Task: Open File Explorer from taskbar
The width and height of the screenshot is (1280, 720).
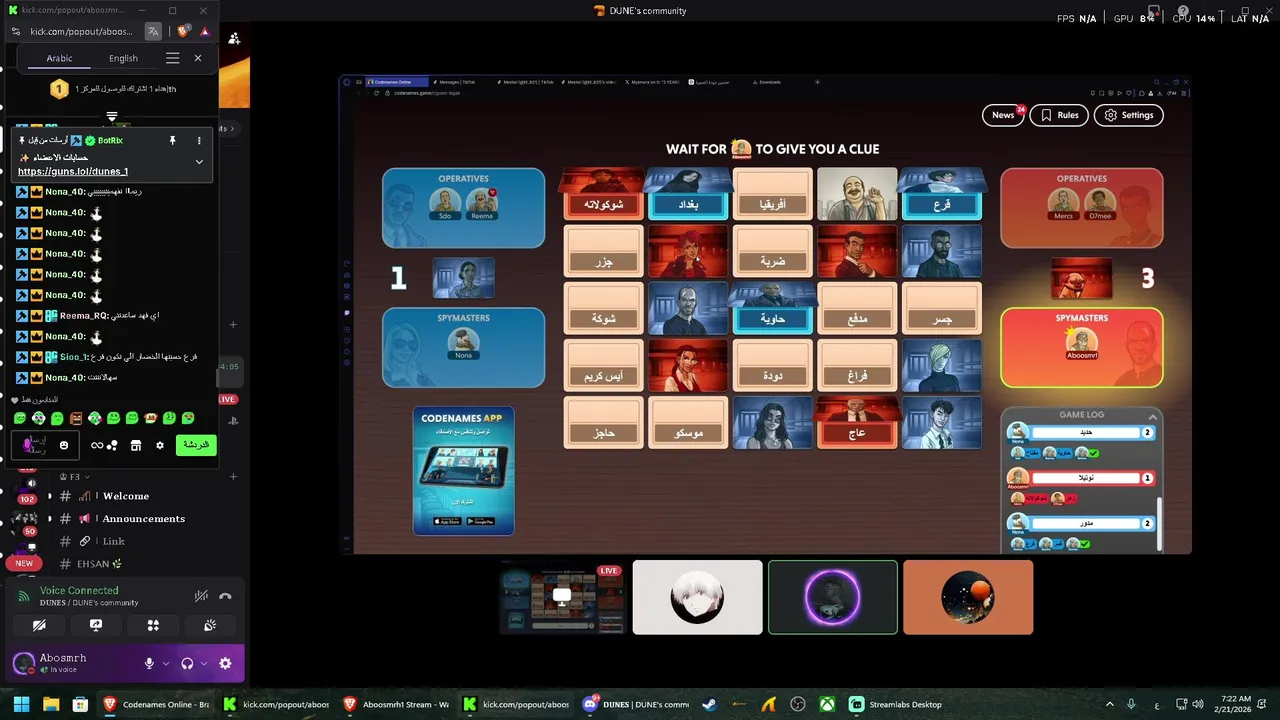Action: (x=51, y=704)
